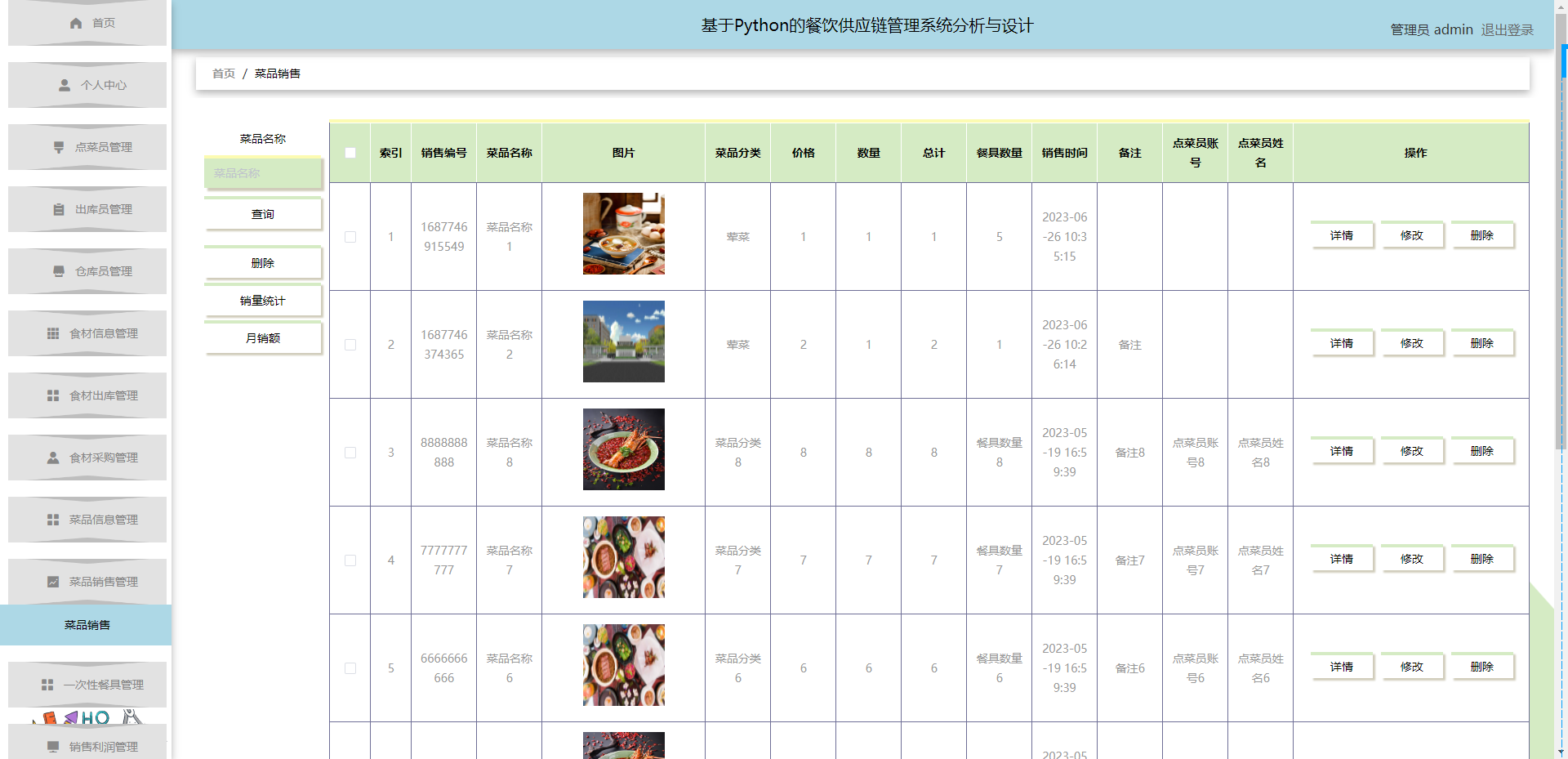Click the 销量统计 button

click(x=263, y=301)
